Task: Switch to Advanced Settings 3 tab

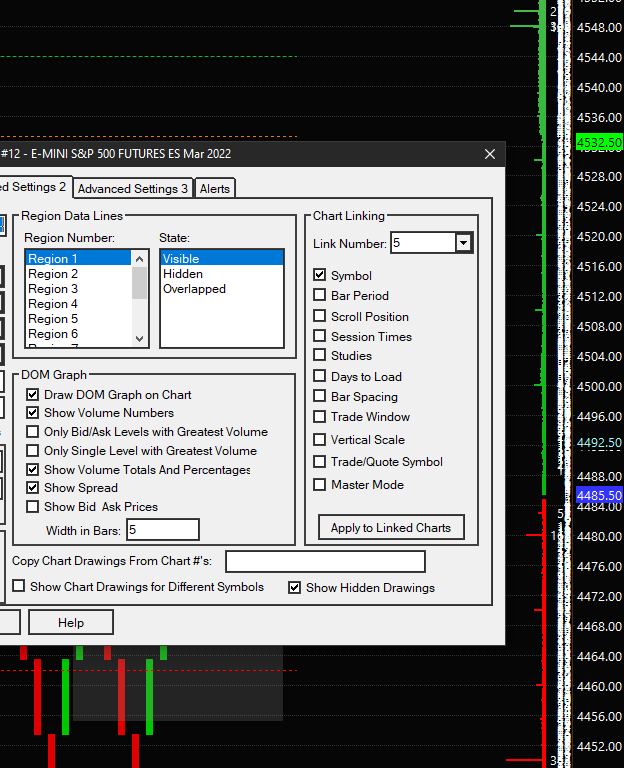Action: (x=133, y=188)
